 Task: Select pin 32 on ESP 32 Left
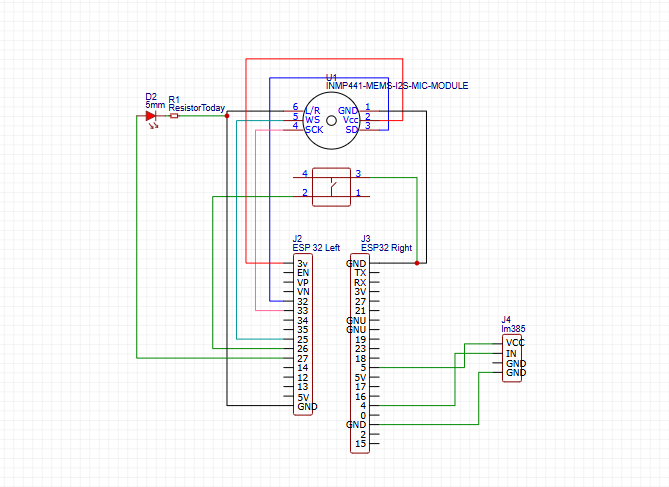[303, 302]
